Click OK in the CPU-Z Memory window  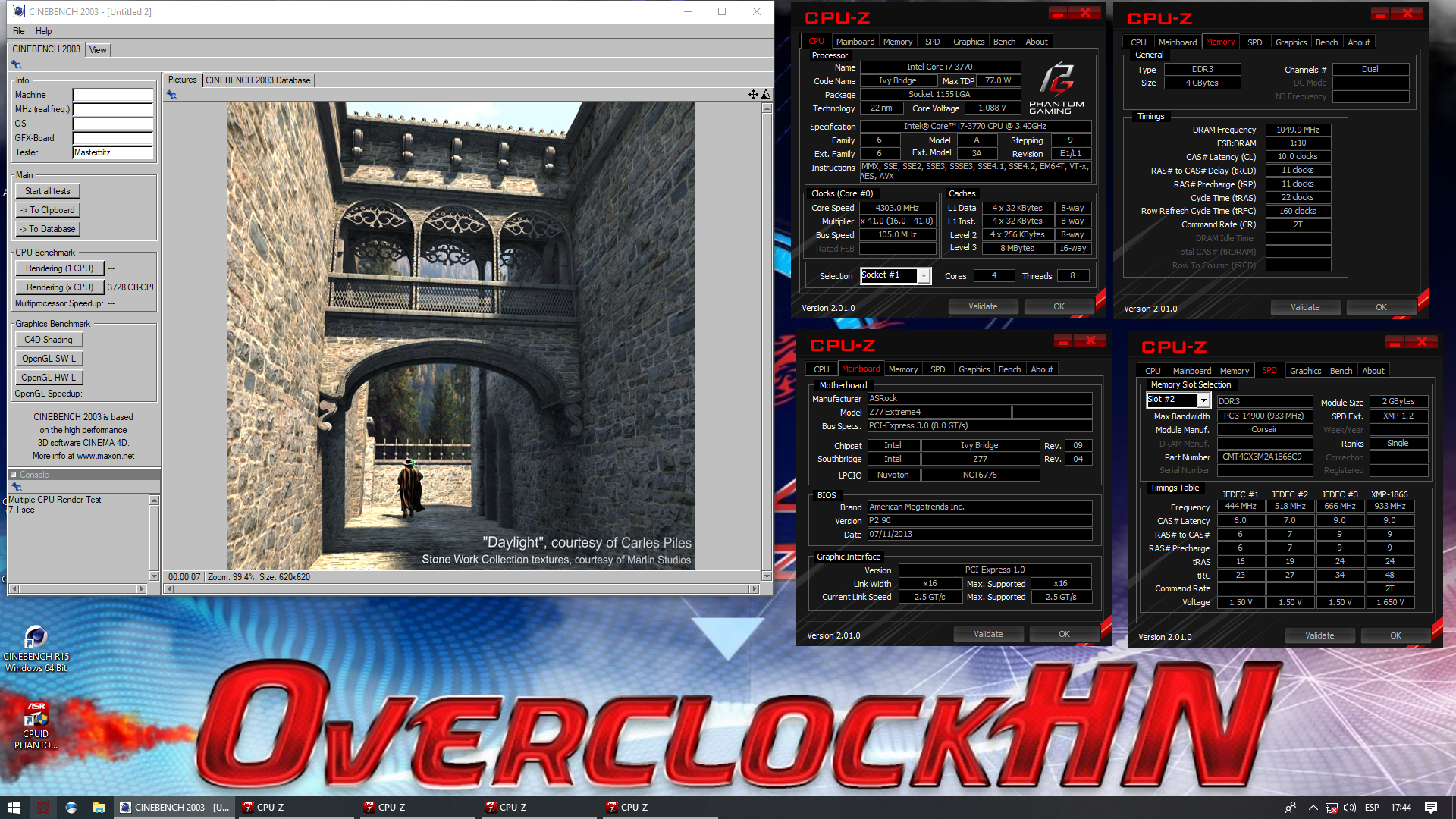1381,307
